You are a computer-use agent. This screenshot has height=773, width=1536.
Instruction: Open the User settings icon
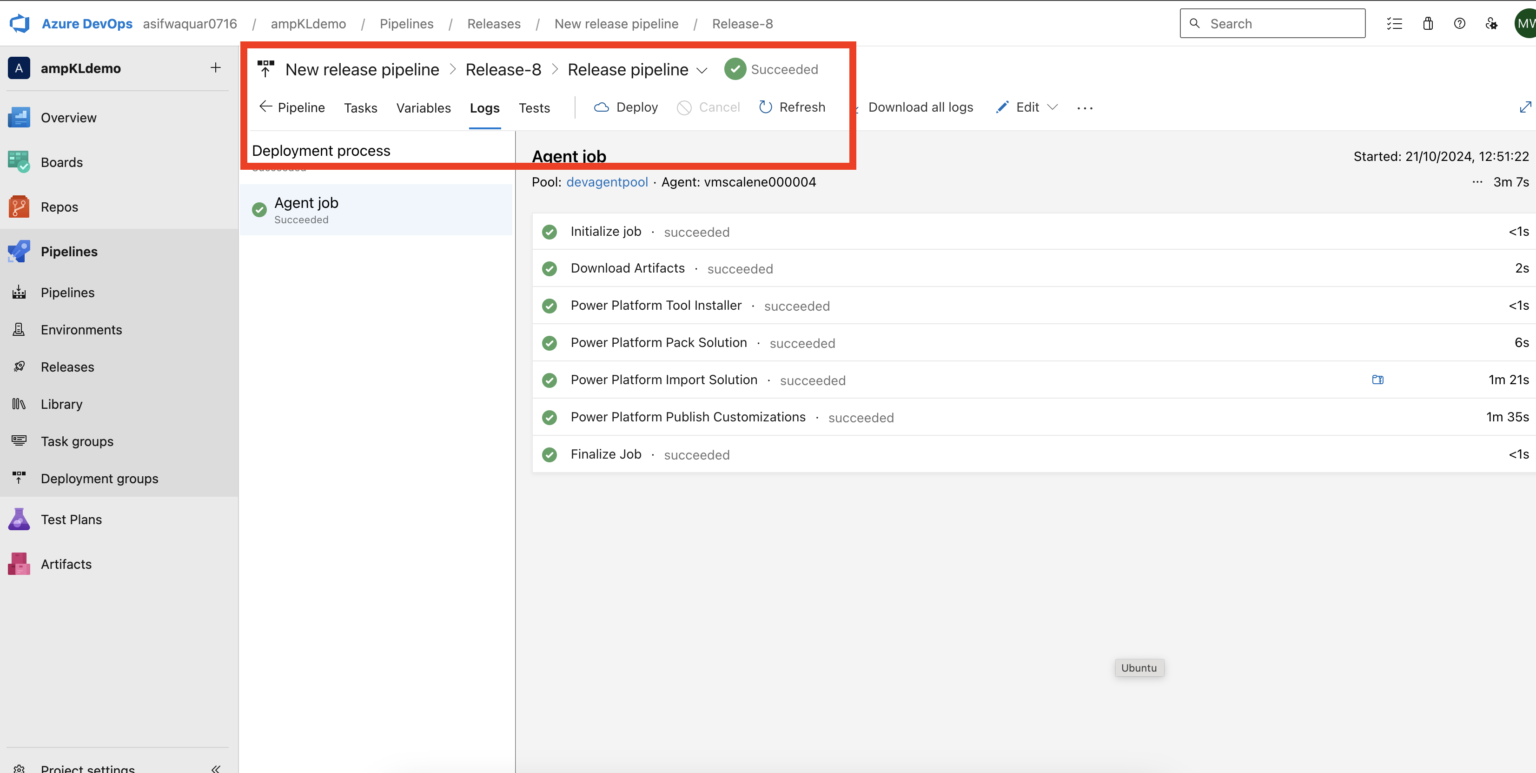click(1492, 24)
